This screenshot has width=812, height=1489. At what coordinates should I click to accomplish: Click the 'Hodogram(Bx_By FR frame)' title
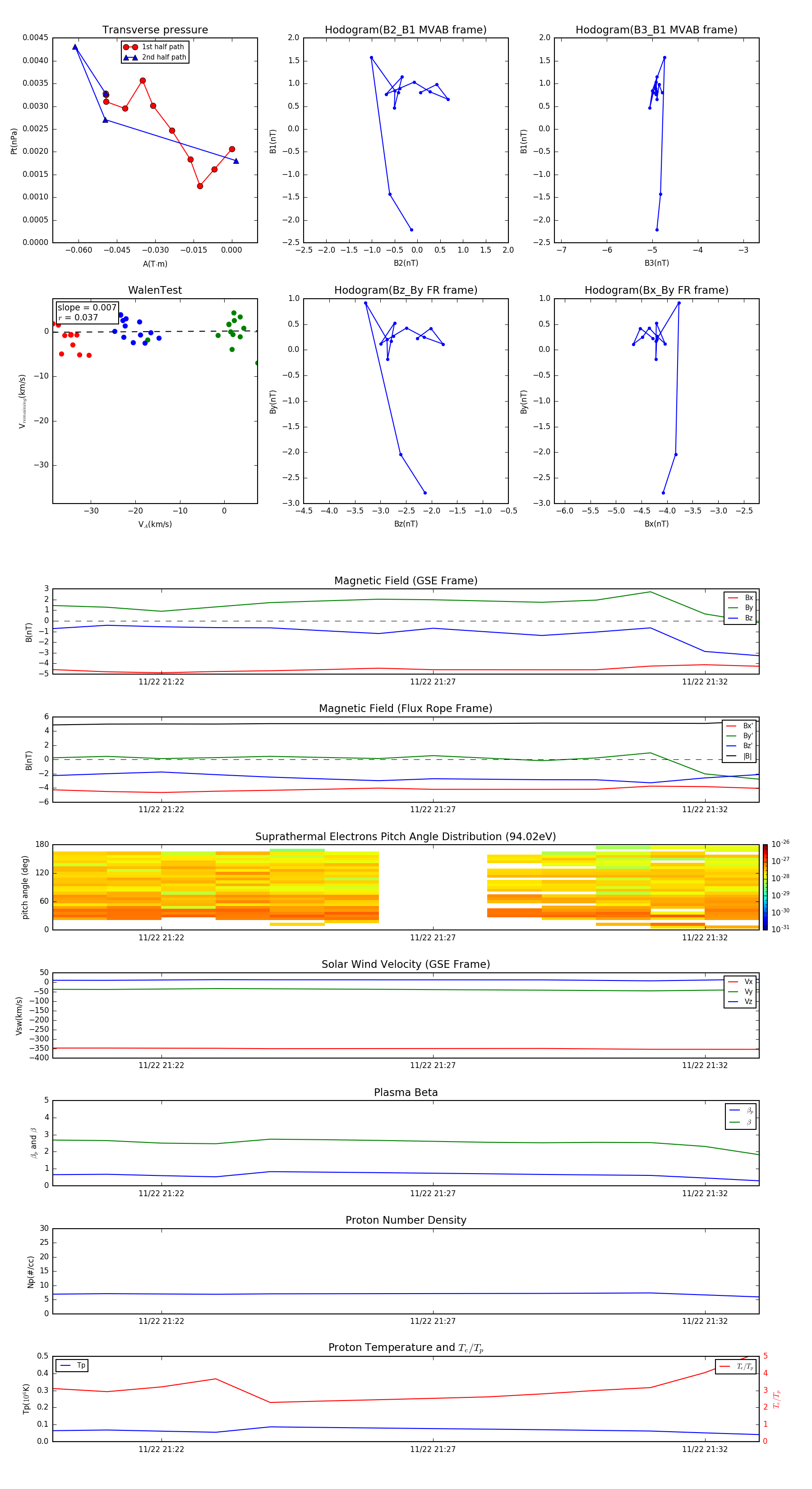(656, 290)
